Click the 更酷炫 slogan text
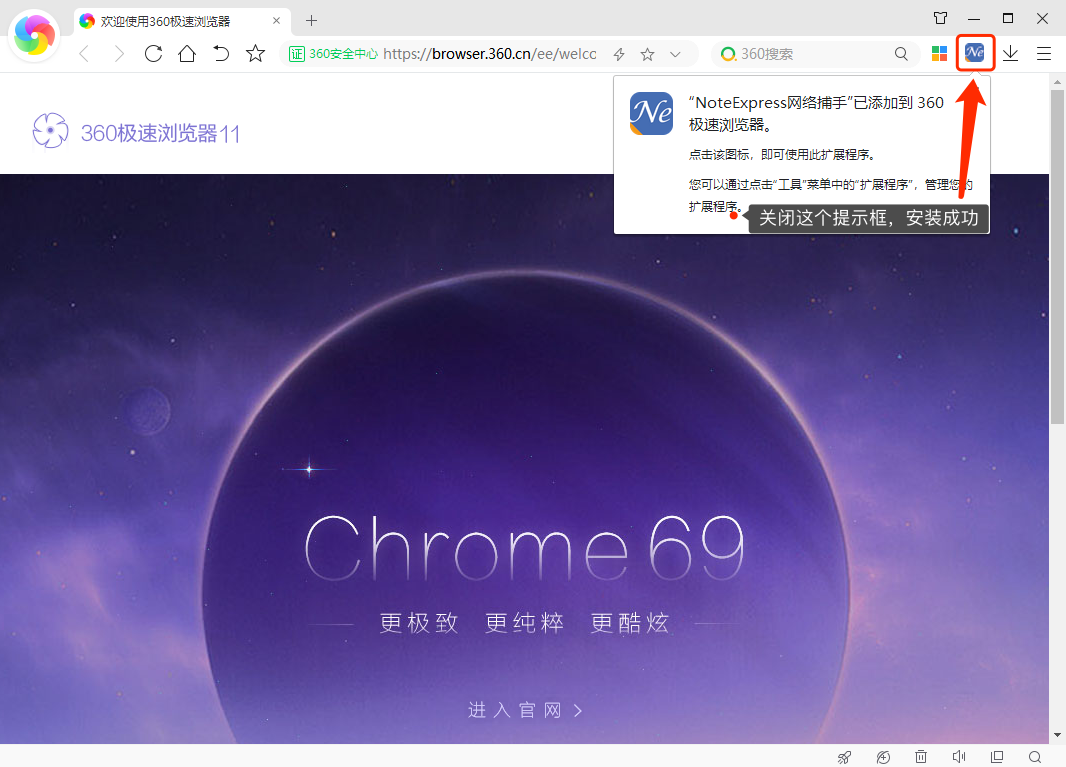 pyautogui.click(x=630, y=623)
